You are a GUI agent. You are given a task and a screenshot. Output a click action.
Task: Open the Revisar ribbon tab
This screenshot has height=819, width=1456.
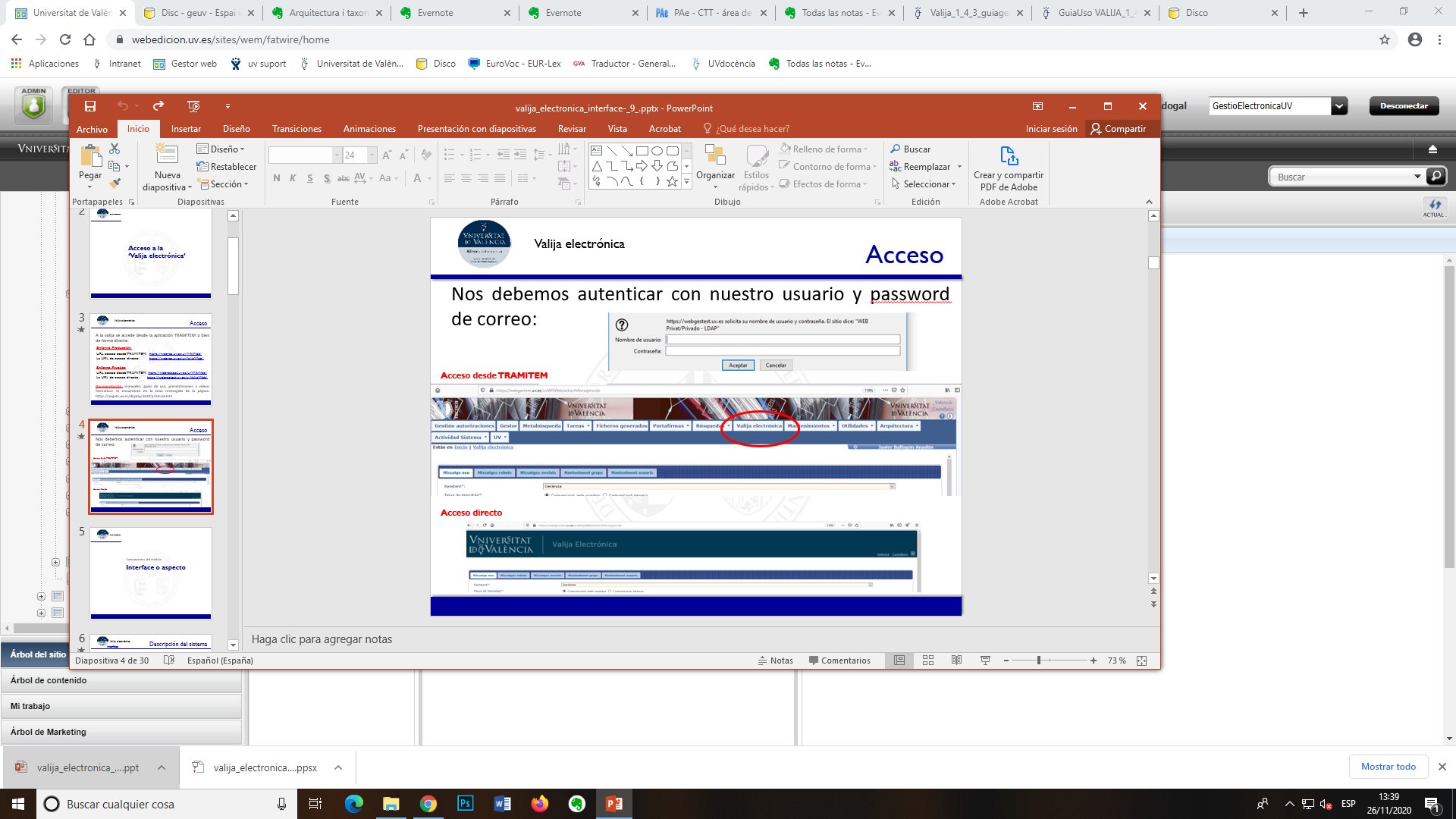tap(572, 129)
